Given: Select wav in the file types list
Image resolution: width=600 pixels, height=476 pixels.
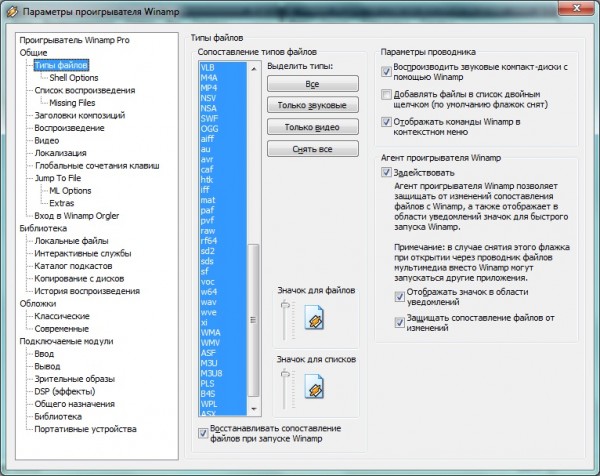Looking at the screenshot, I should pos(223,302).
